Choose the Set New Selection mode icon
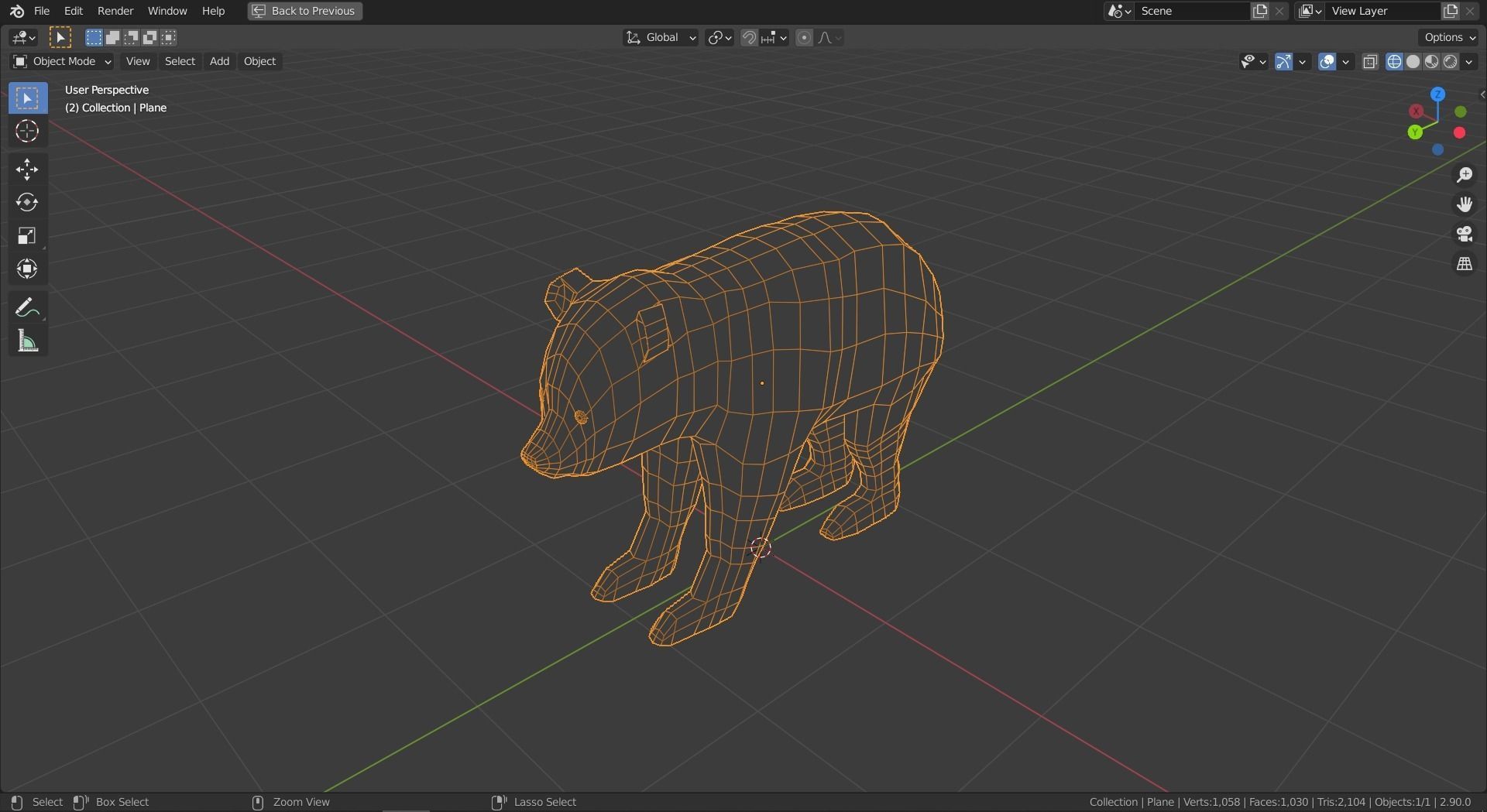 tap(94, 37)
